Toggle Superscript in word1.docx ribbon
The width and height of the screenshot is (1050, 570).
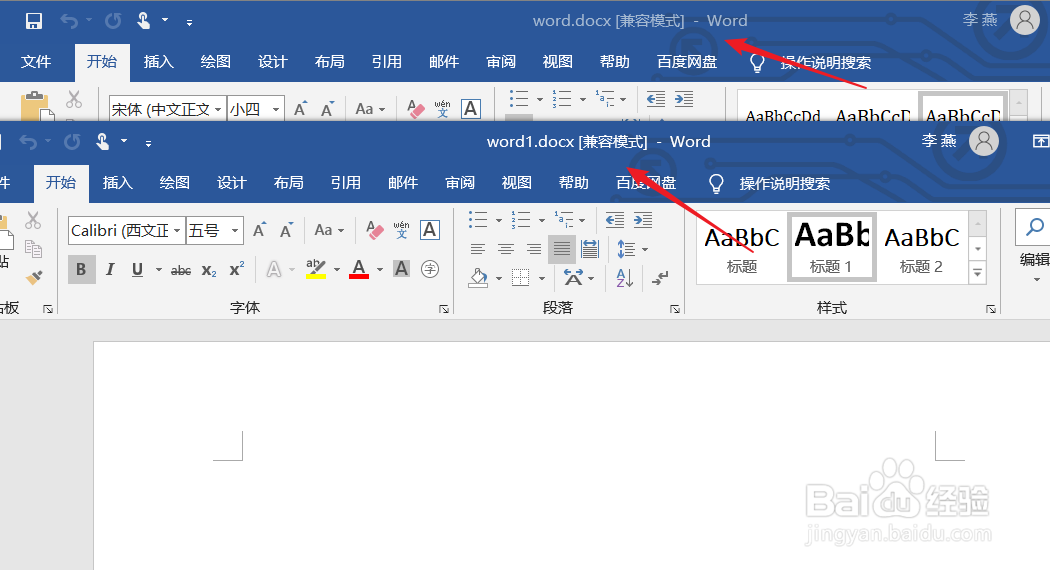[x=236, y=269]
